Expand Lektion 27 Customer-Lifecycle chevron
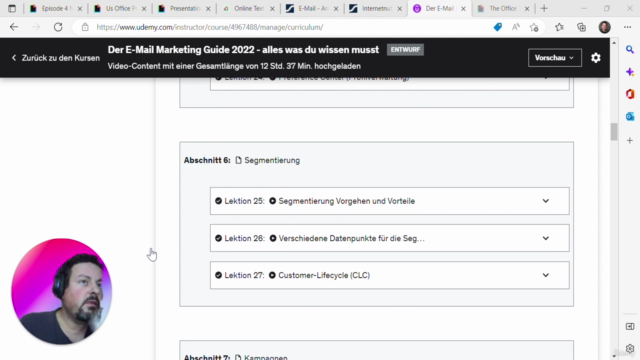640x360 pixels. point(546,275)
